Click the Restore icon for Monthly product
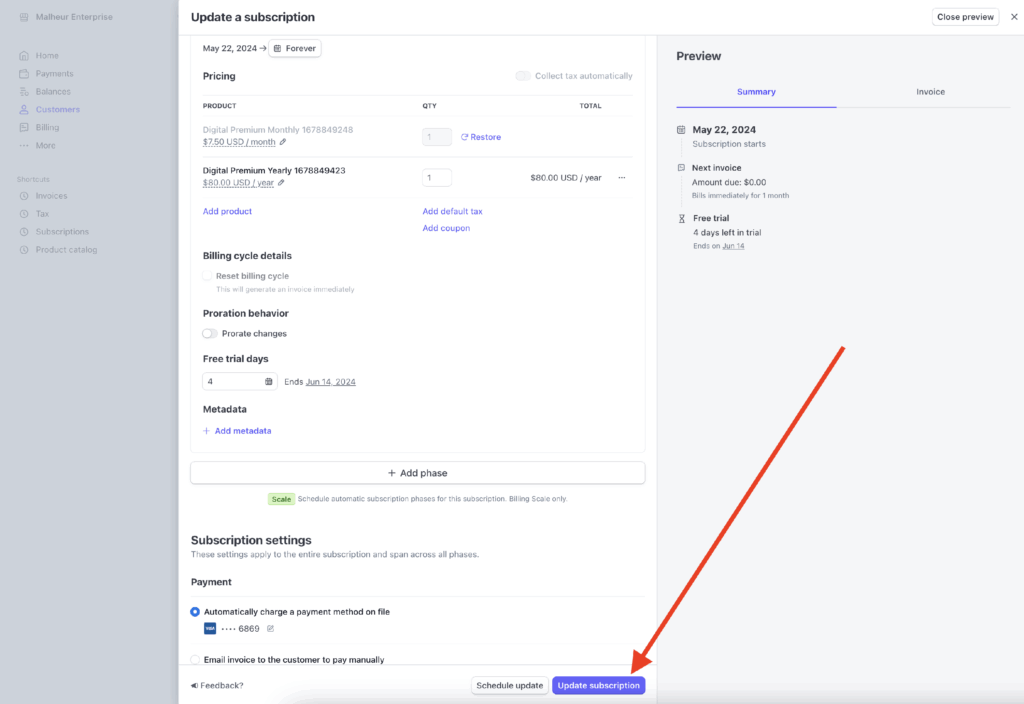Screen dimensions: 1024x704 464,137
